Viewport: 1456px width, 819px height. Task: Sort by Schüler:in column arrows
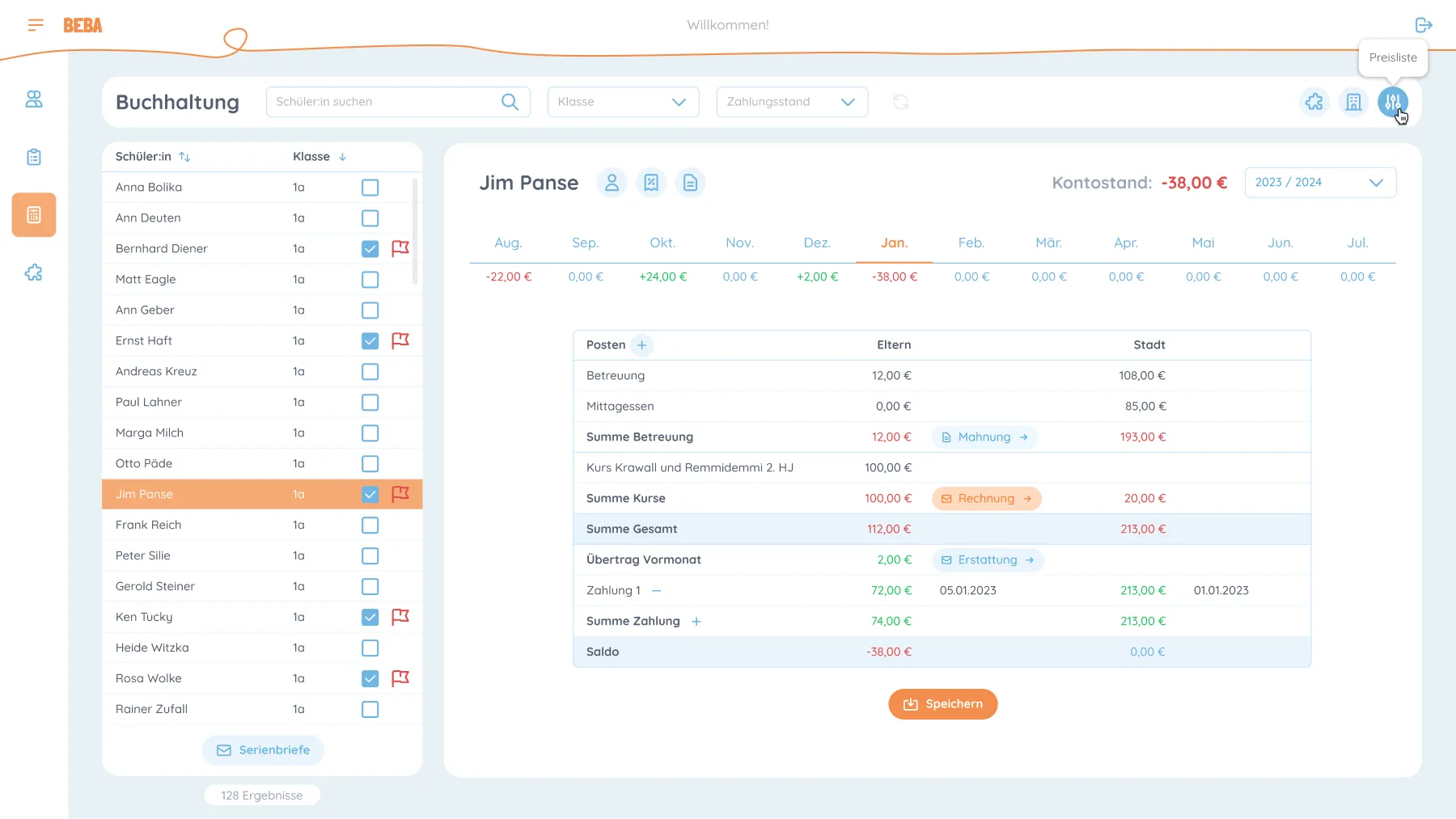point(184,157)
